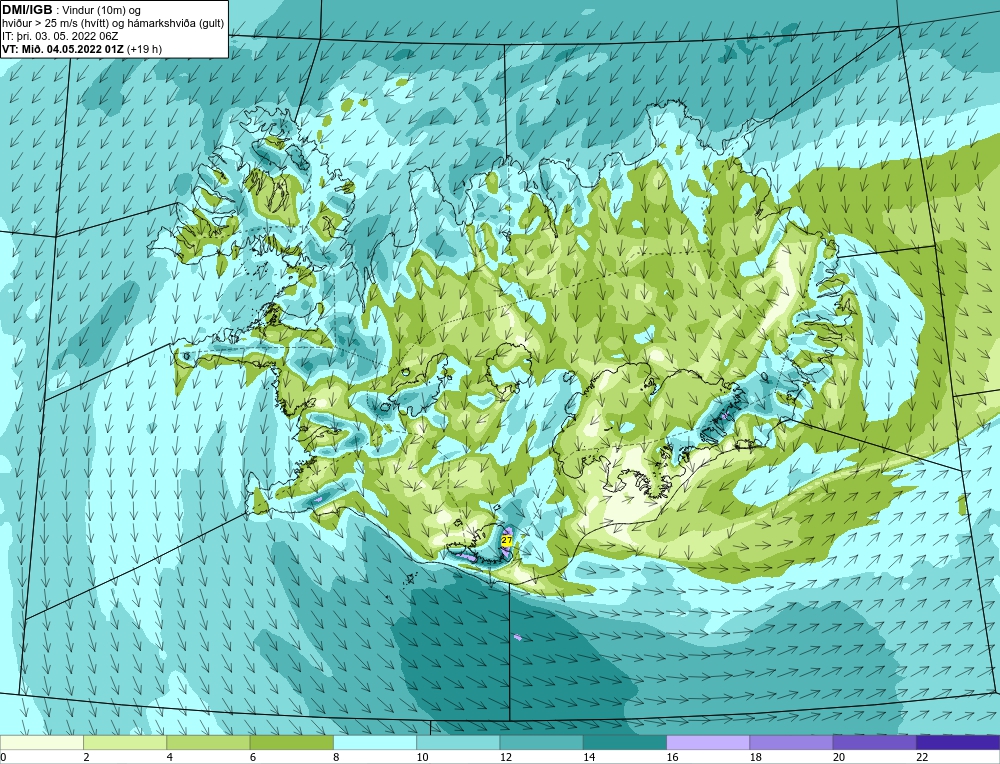Click the legend value 14
The height and width of the screenshot is (764, 1000).
pyautogui.click(x=589, y=757)
